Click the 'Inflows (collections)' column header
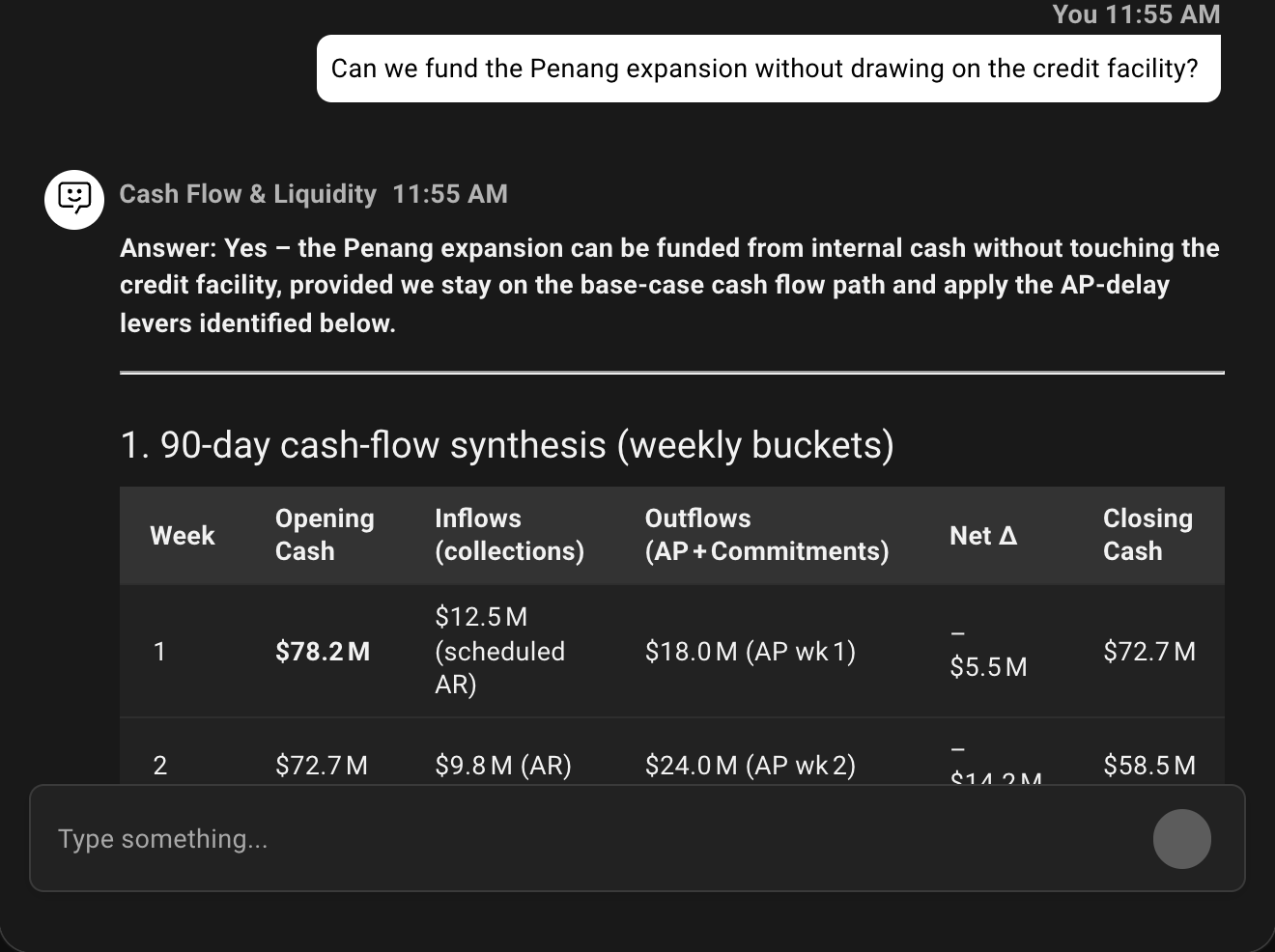 [x=509, y=535]
